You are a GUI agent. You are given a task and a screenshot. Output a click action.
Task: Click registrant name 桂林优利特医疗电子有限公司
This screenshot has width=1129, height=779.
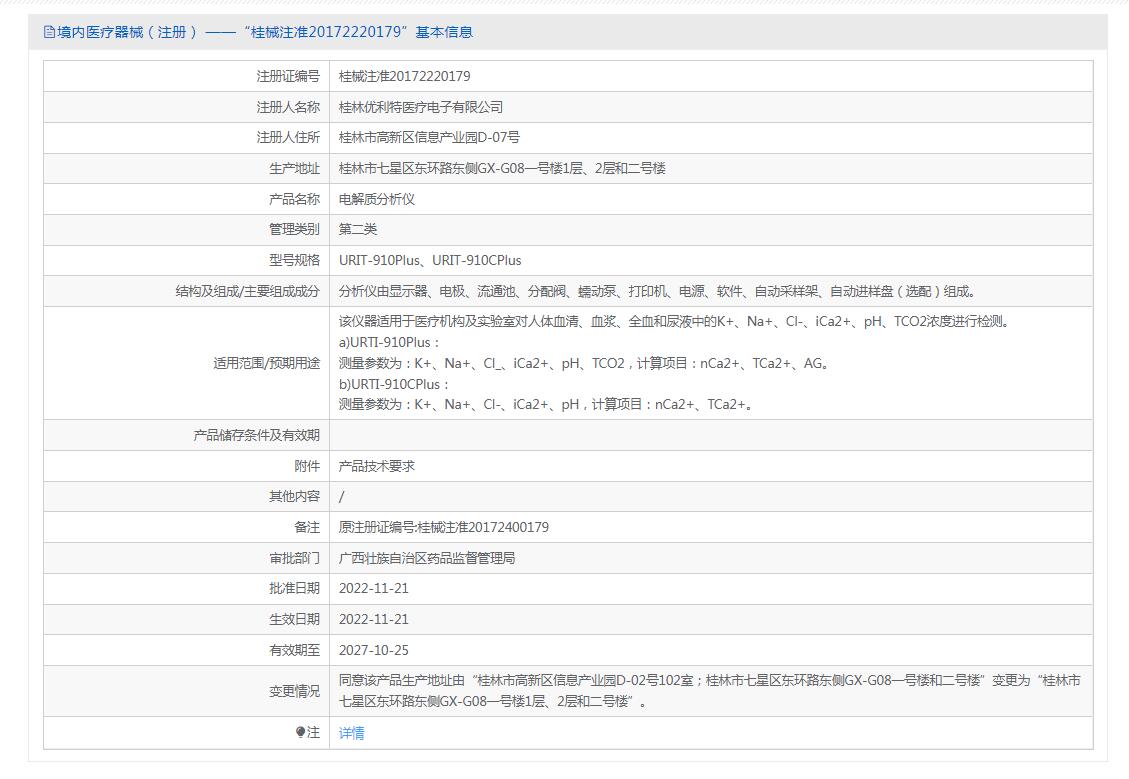click(x=420, y=107)
